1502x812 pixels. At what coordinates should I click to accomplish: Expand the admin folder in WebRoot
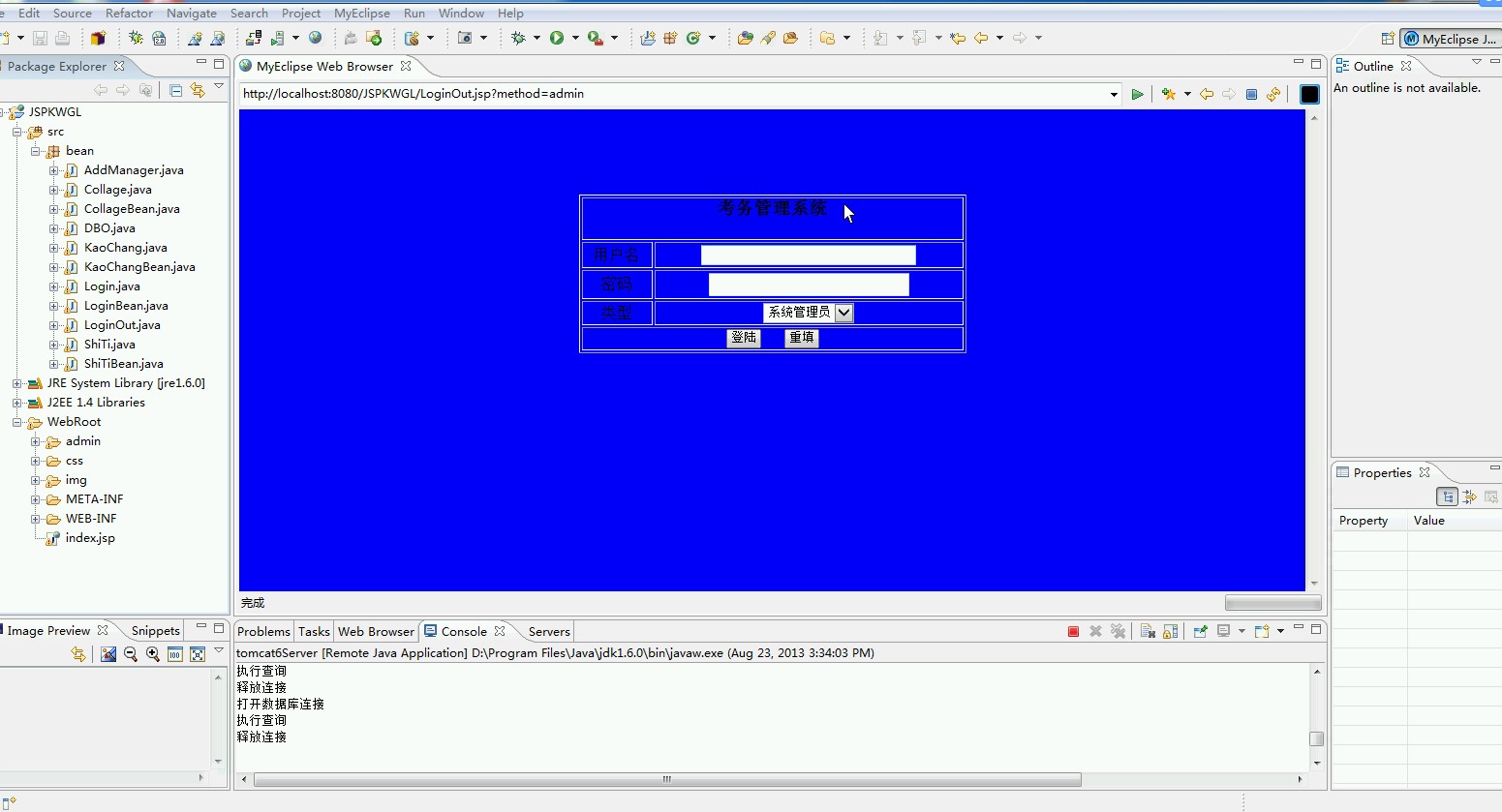(36, 441)
